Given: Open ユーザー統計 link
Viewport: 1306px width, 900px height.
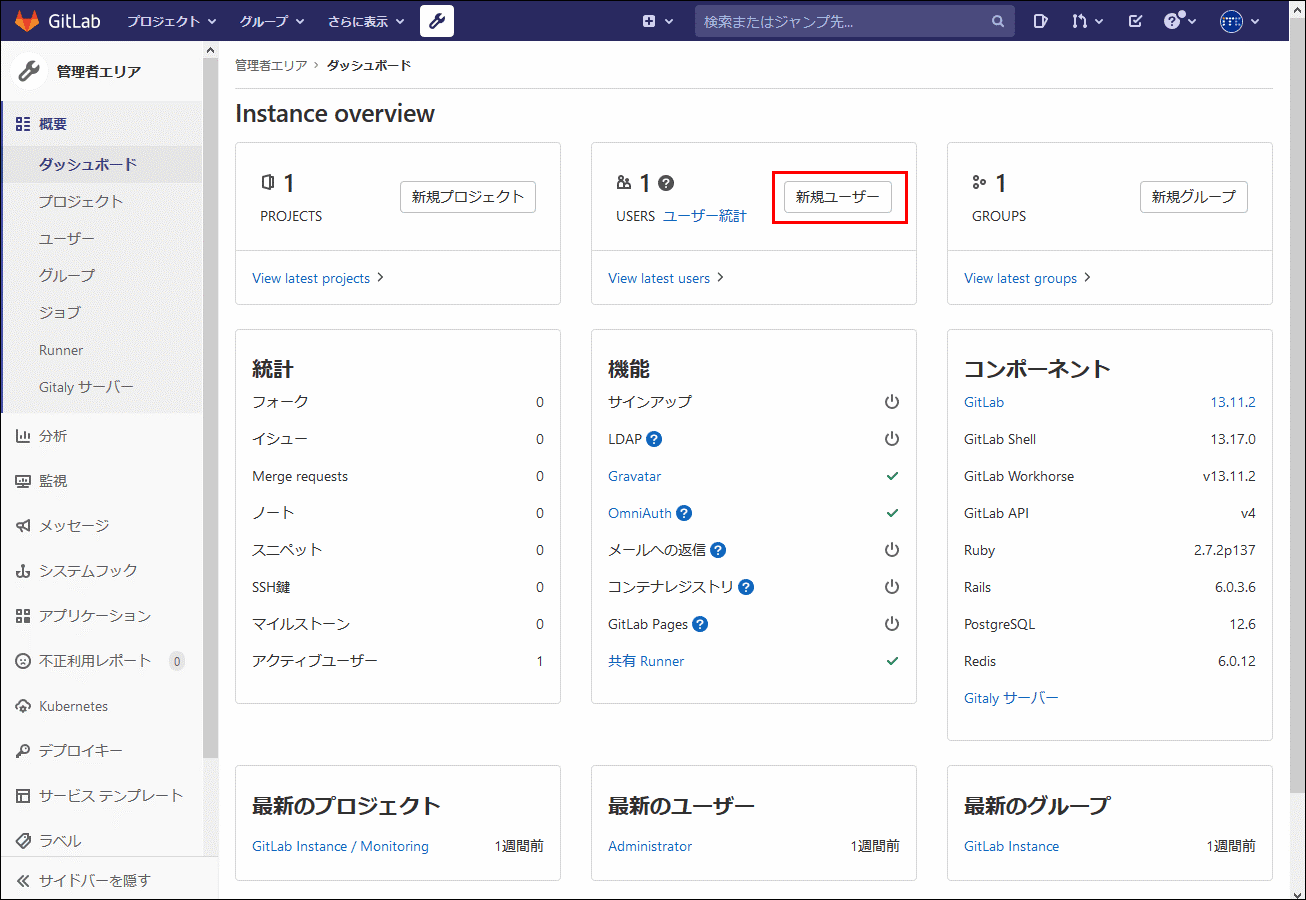Looking at the screenshot, I should pos(705,216).
